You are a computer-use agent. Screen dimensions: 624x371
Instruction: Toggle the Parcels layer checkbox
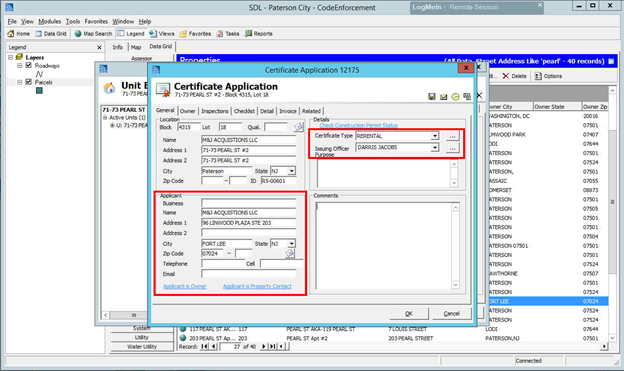(28, 82)
